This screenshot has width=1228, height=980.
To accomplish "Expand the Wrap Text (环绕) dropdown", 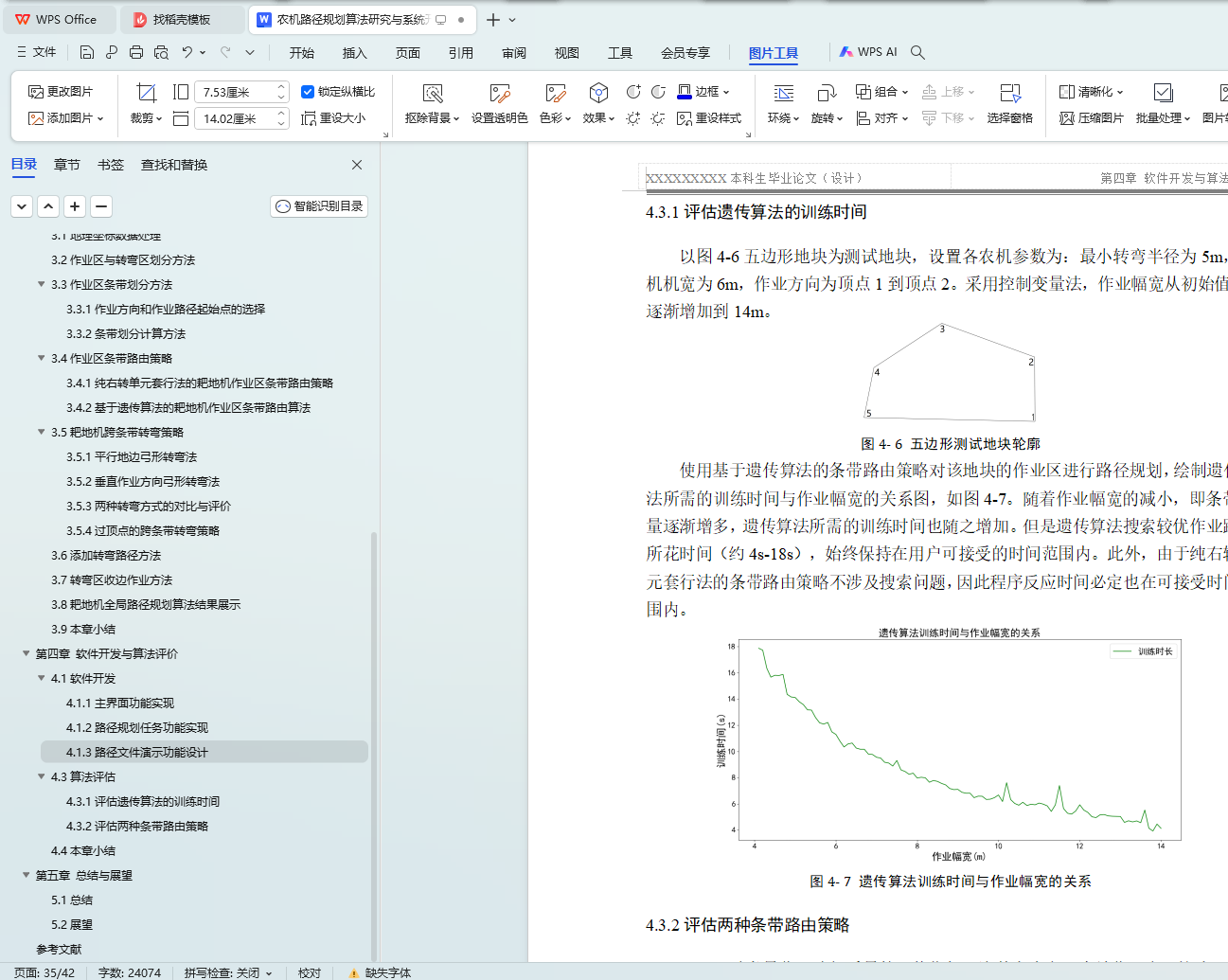I will click(783, 118).
